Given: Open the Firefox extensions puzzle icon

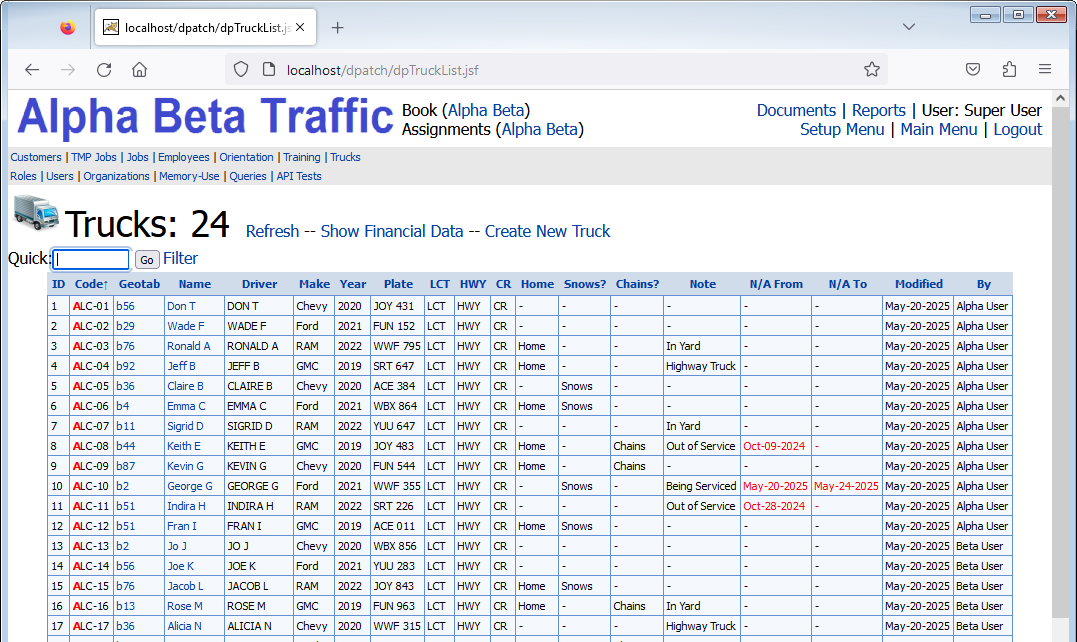Looking at the screenshot, I should click(1008, 69).
